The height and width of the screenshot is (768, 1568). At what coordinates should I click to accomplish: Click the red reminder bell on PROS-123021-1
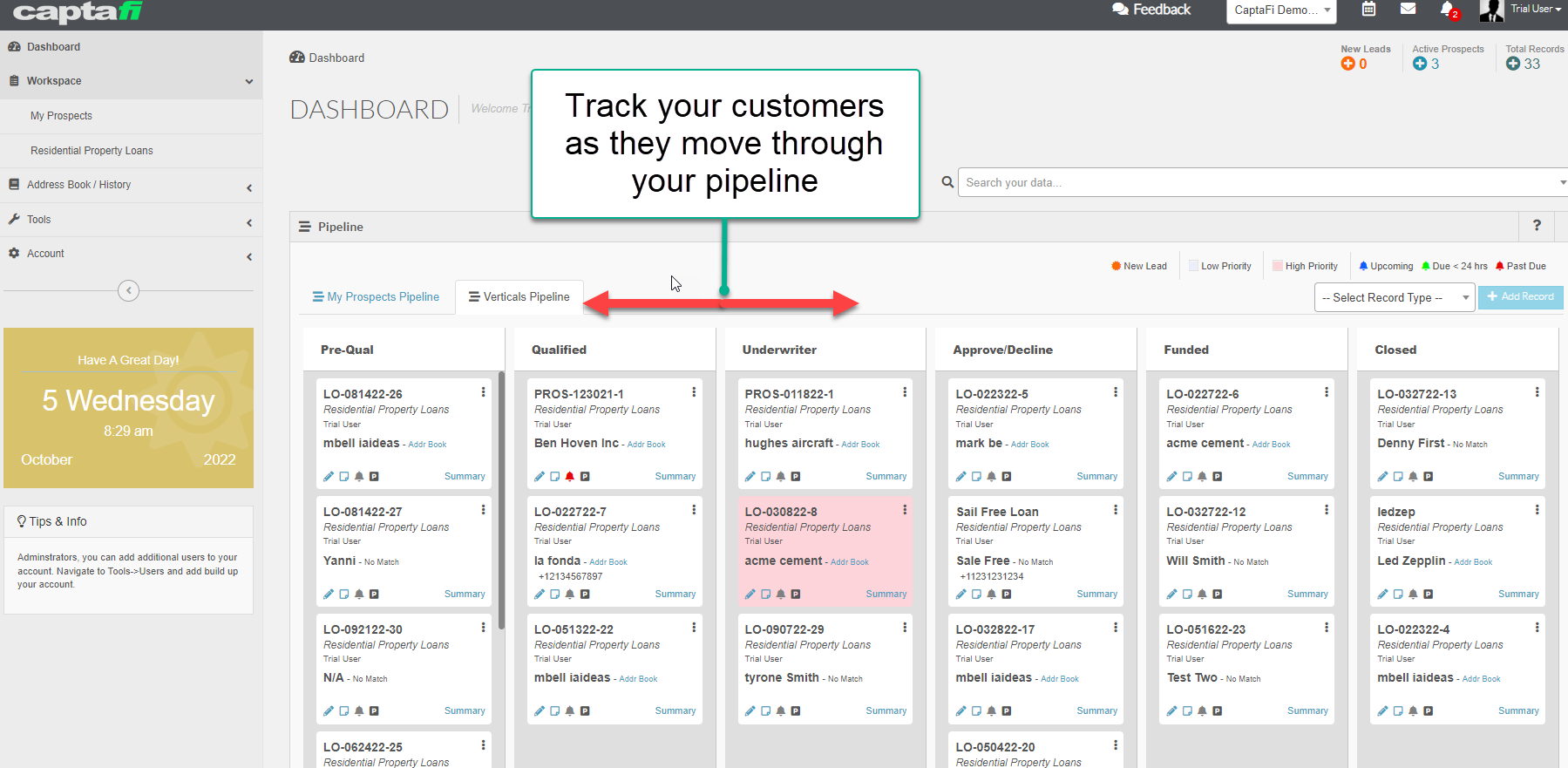(570, 477)
